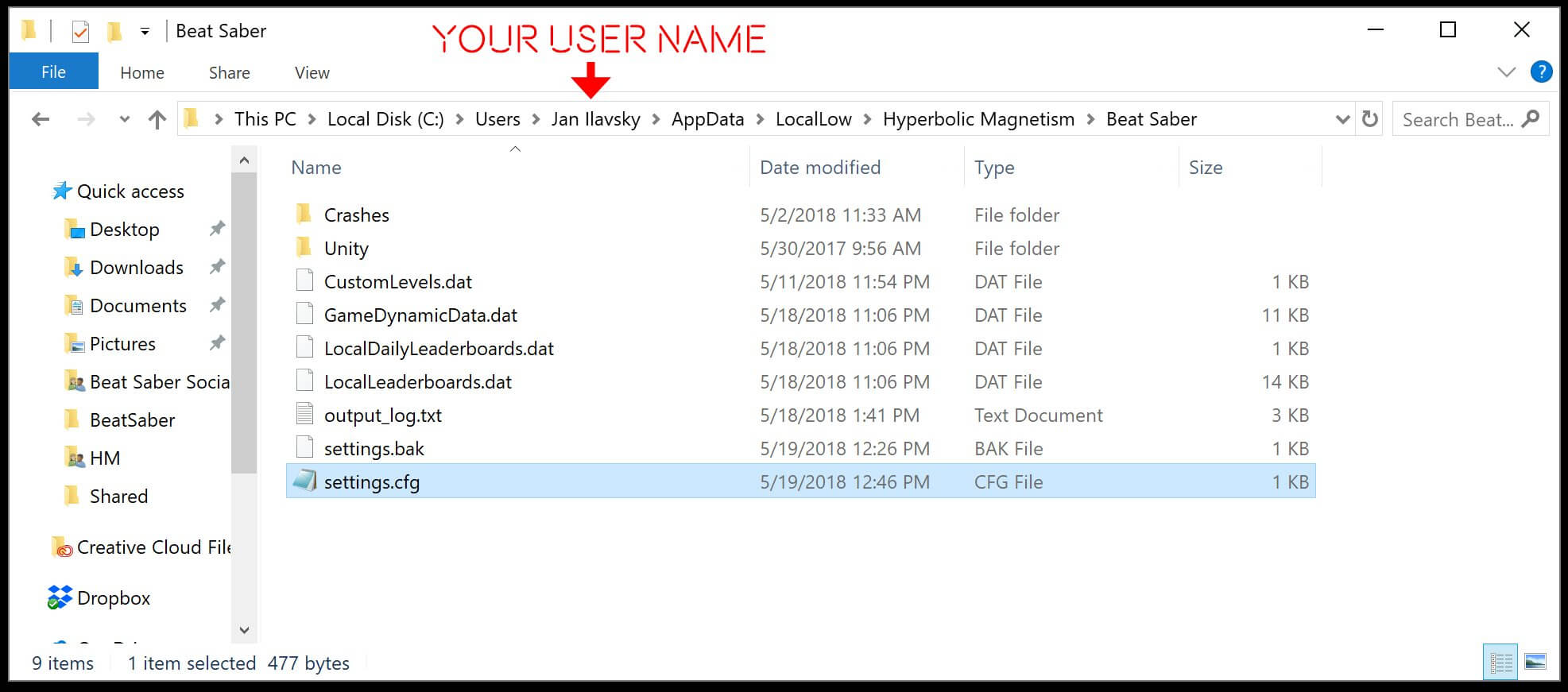
Task: Click AppData breadcrumb
Action: [x=707, y=119]
